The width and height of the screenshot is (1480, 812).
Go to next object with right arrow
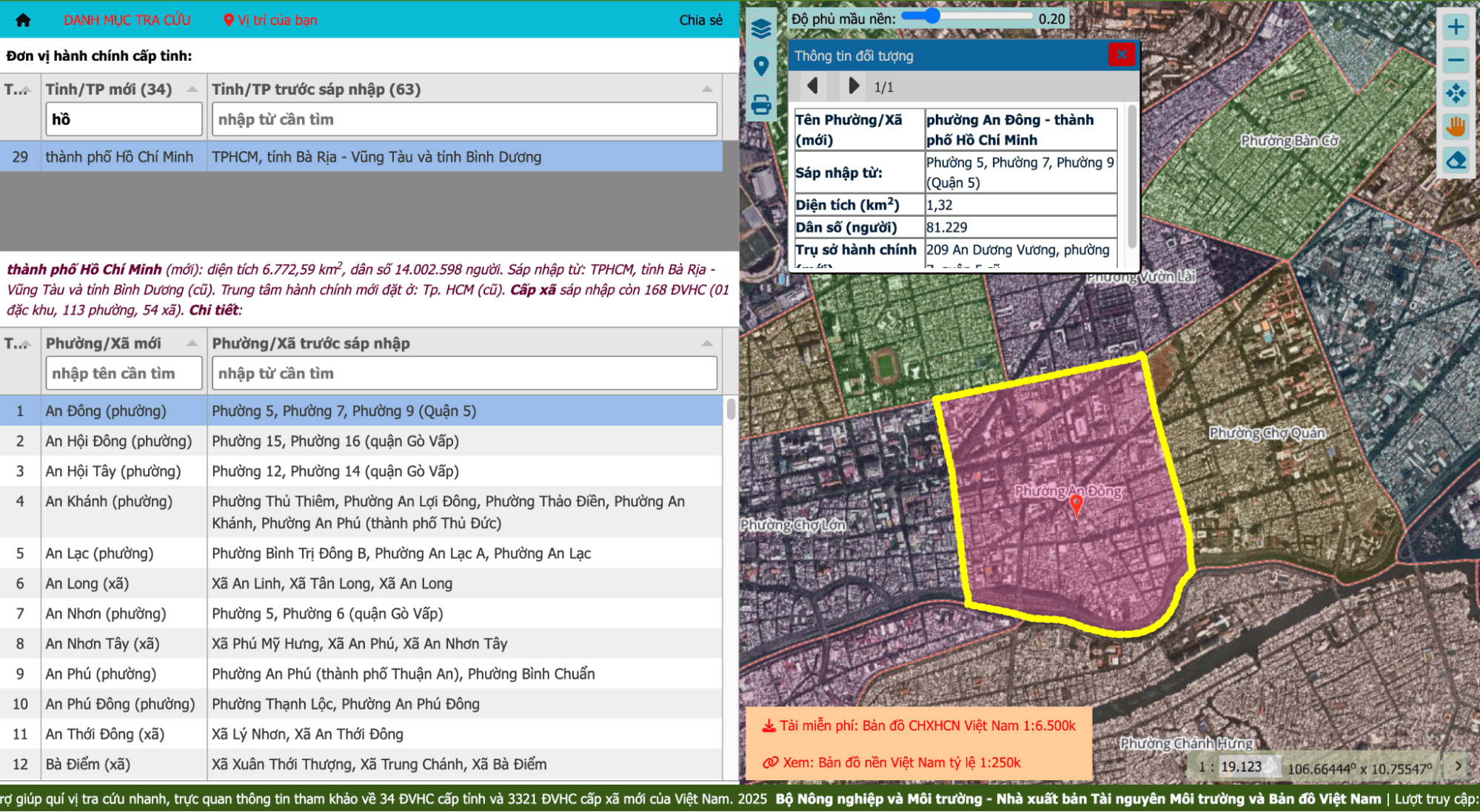coord(853,87)
